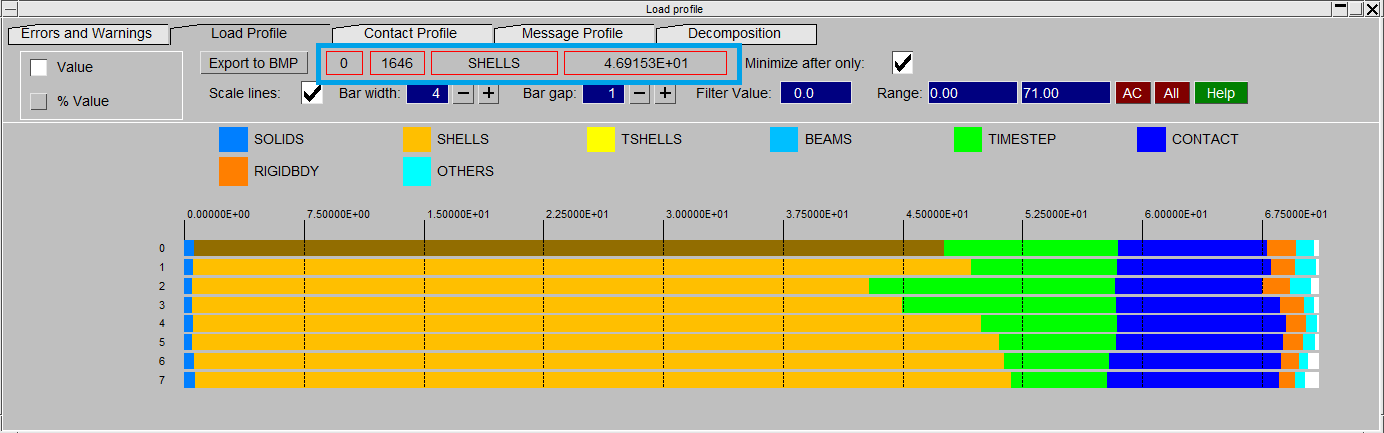Click axis label 4.50000E+01

935,215
